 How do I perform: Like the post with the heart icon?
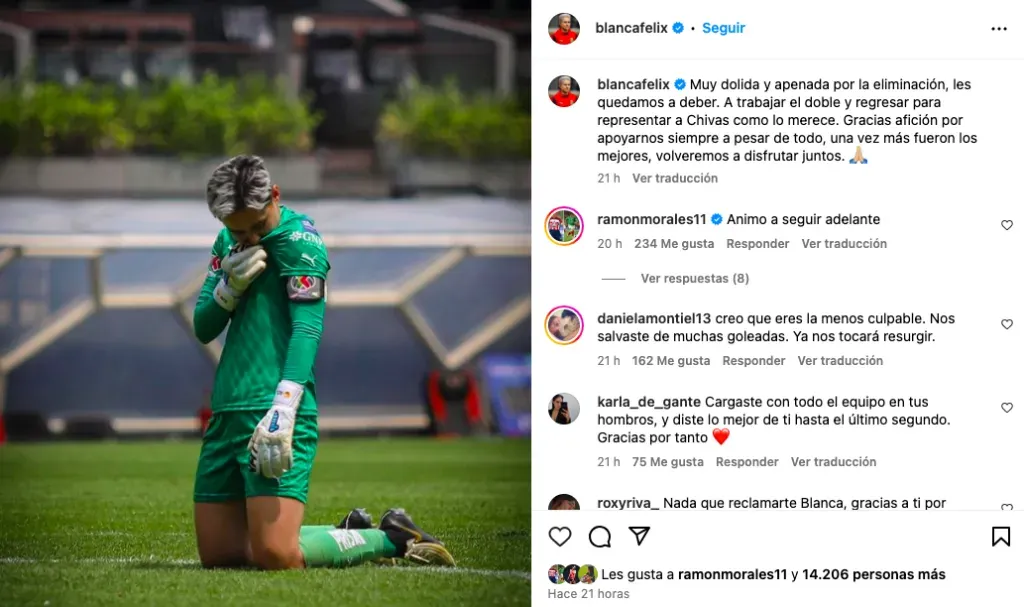pos(560,536)
